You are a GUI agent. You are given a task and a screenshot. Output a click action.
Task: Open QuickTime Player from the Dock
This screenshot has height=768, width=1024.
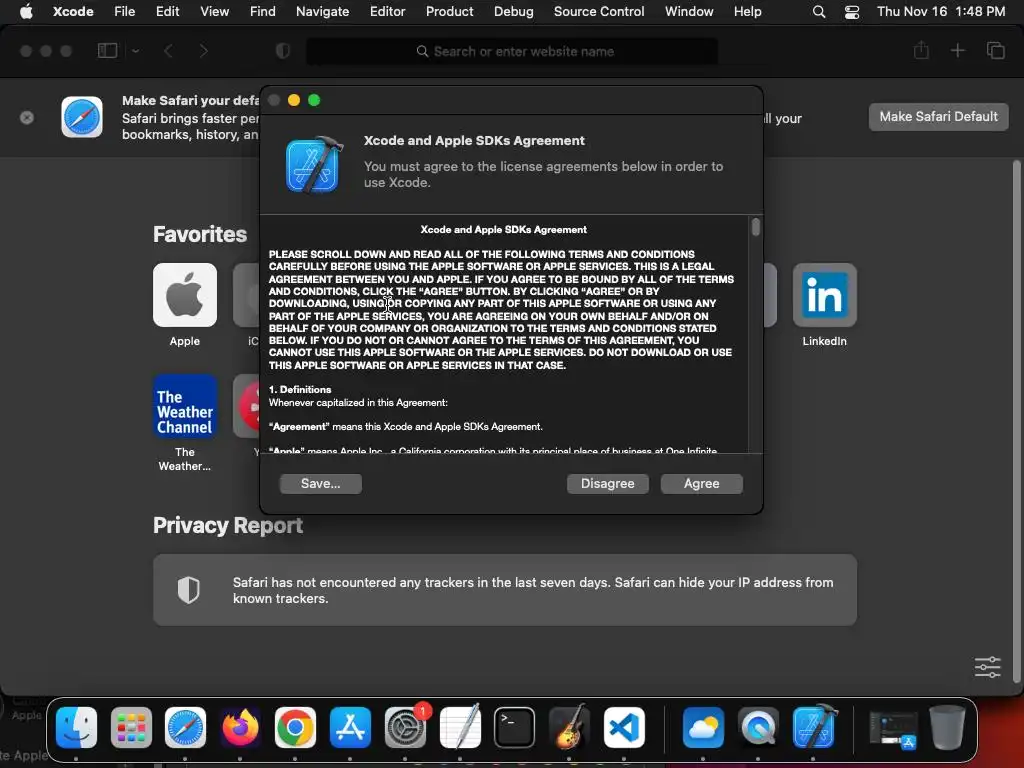(x=758, y=727)
